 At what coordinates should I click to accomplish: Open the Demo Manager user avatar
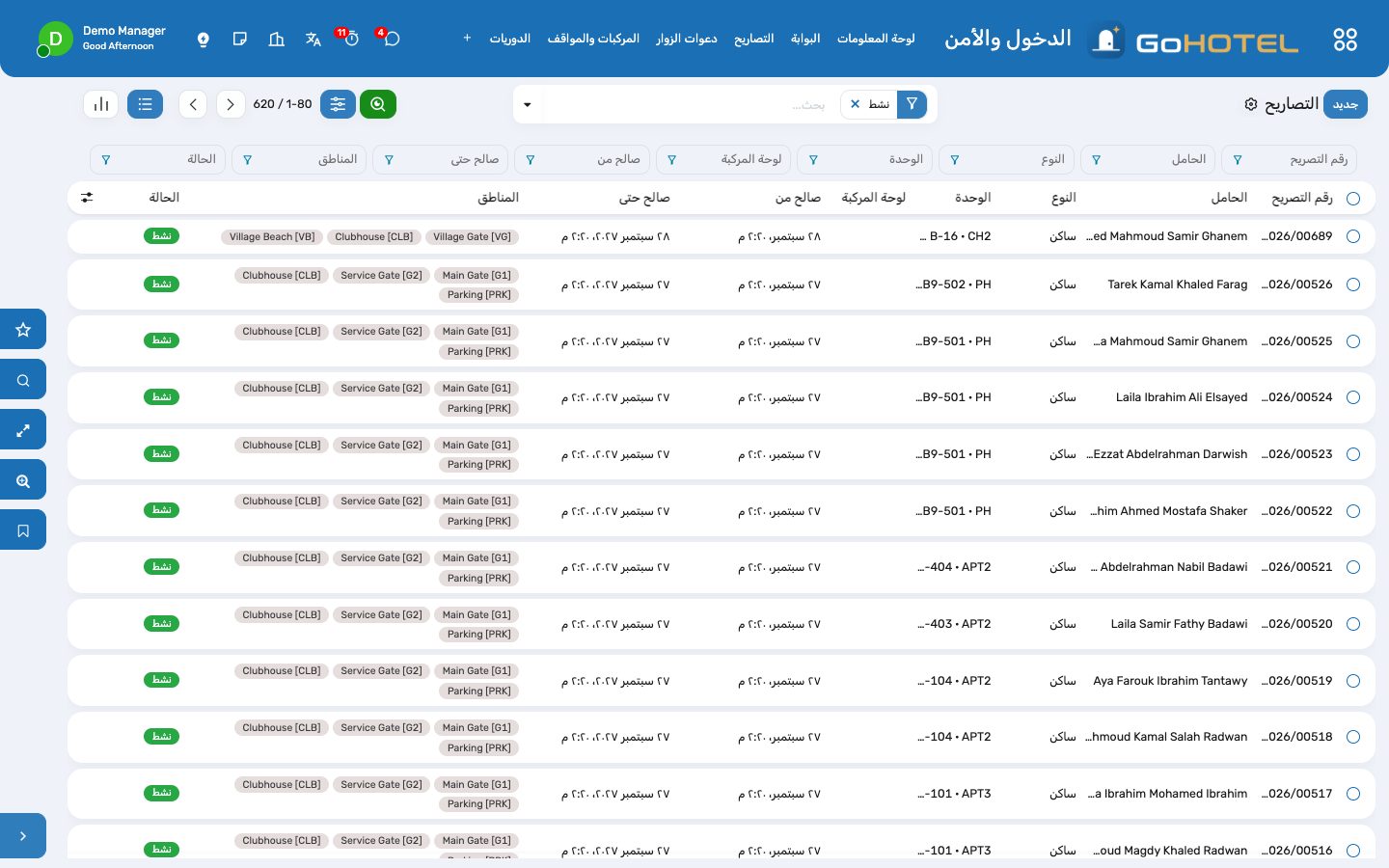coord(55,40)
